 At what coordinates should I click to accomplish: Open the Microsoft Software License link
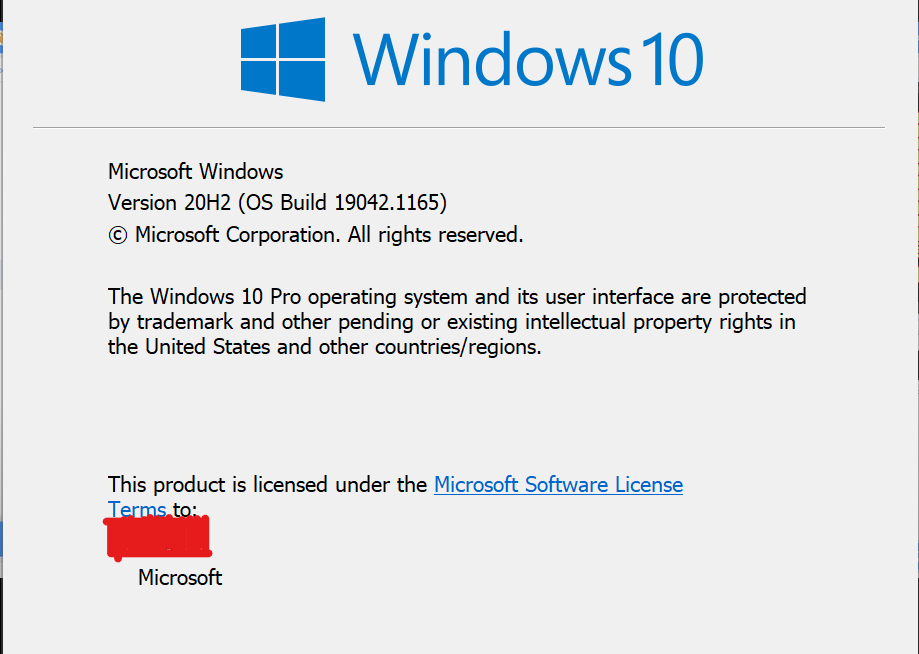[558, 485]
